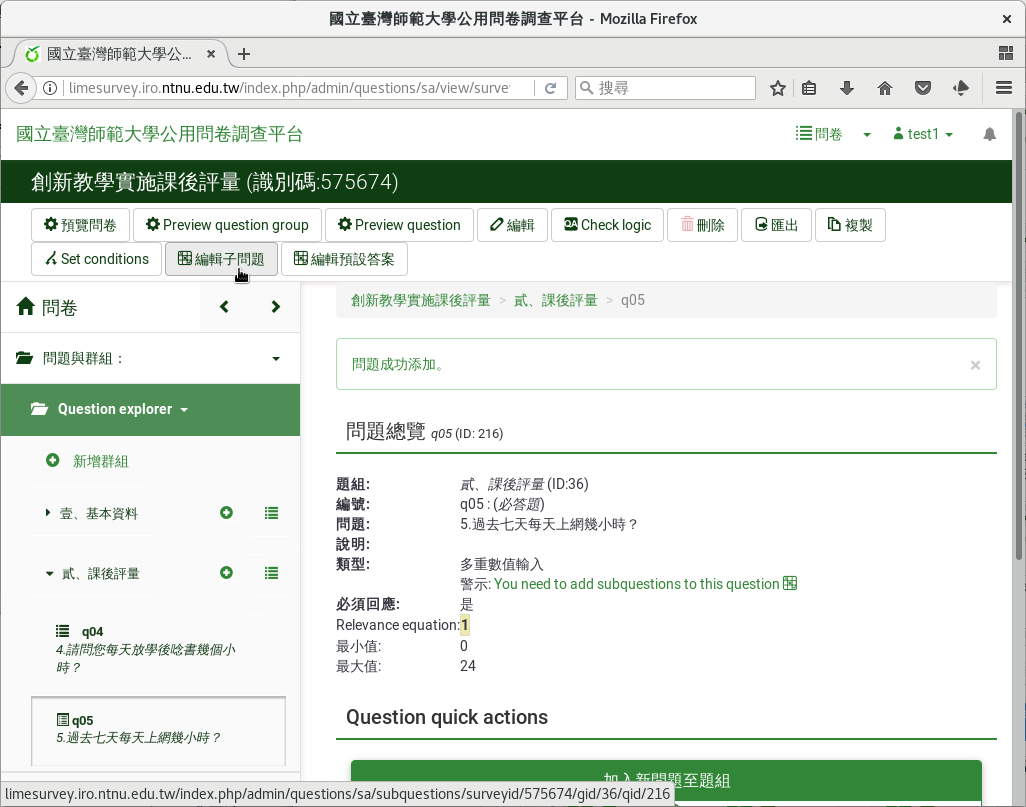Copy the question with 複製 button
1026x807 pixels.
point(850,225)
